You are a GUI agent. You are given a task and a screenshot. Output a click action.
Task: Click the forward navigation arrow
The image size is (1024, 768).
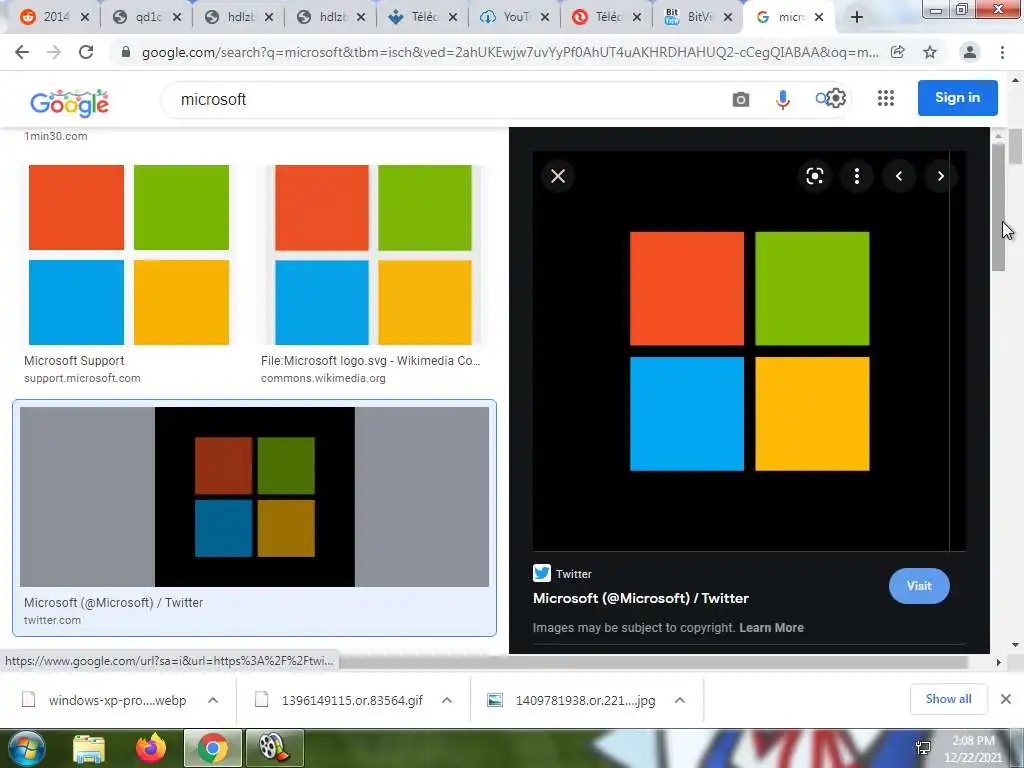click(54, 52)
